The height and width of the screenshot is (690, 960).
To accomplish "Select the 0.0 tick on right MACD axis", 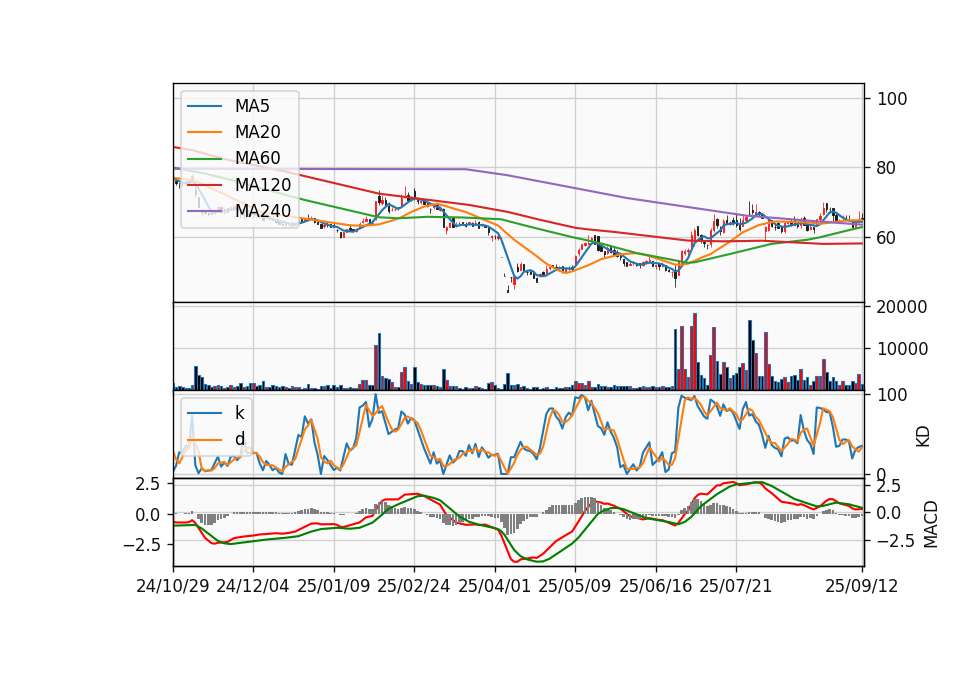I will 889,513.
